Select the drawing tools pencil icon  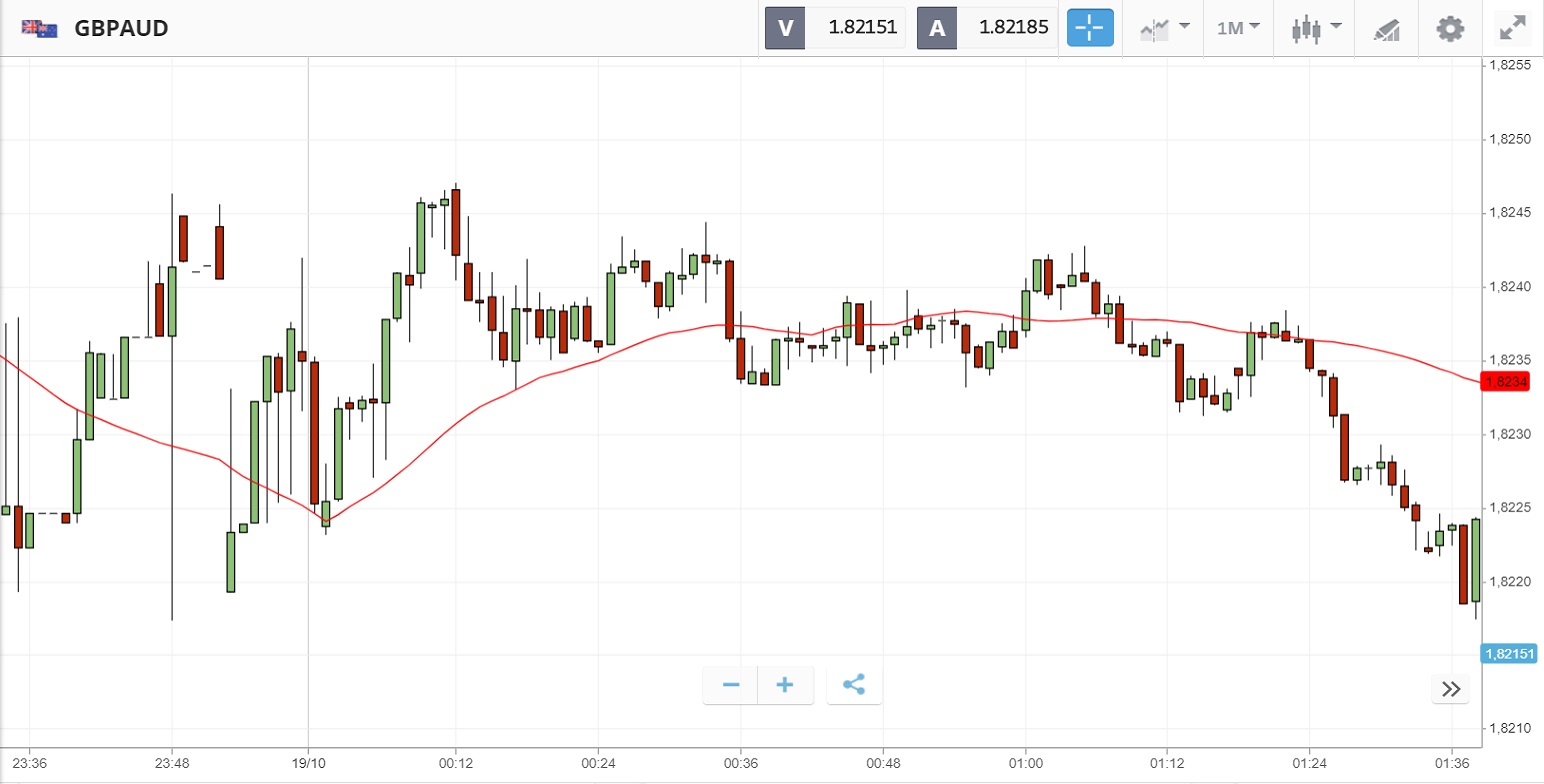[1386, 29]
